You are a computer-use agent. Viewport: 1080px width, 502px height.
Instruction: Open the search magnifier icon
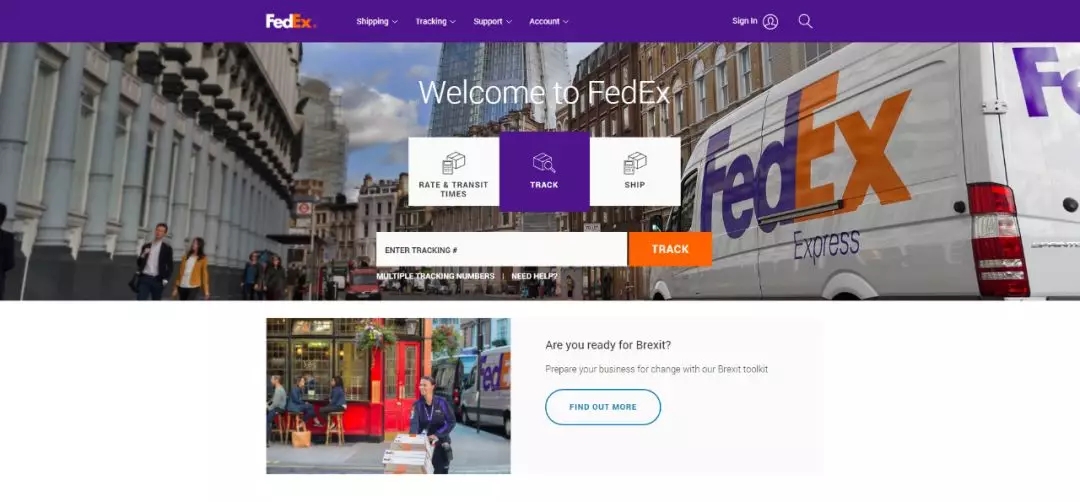click(805, 21)
